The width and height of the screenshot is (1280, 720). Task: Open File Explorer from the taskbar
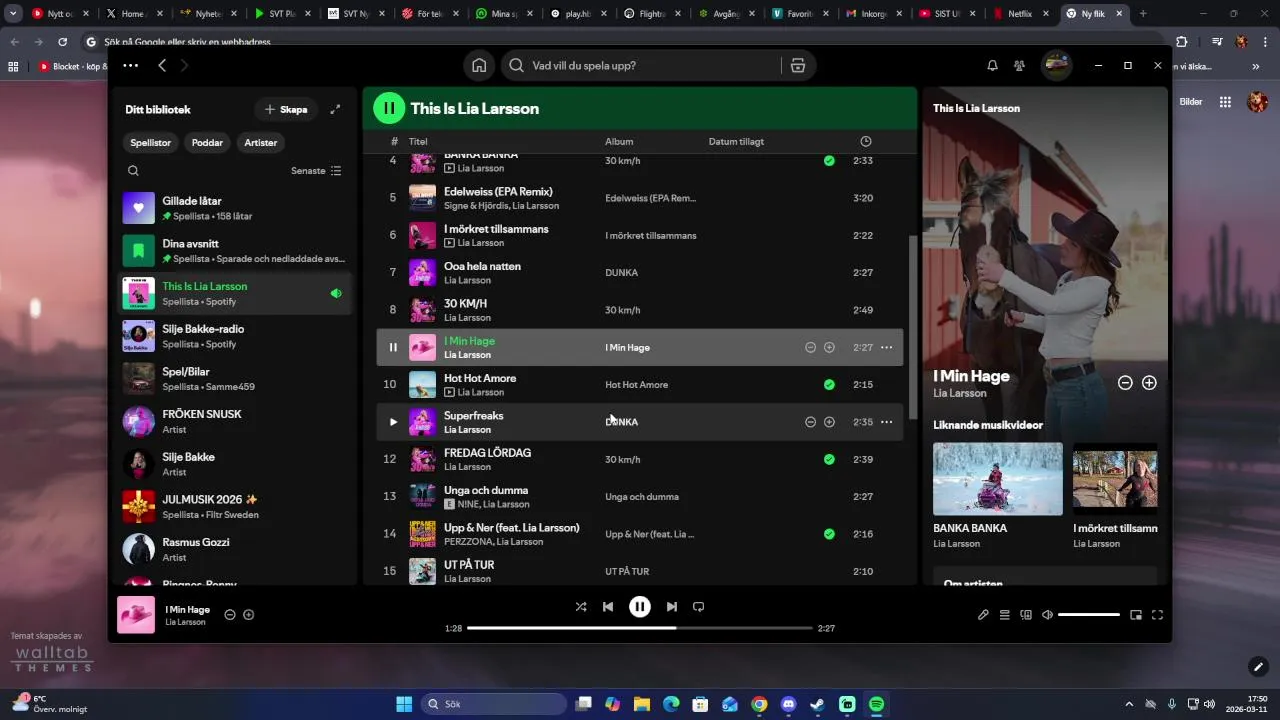(x=641, y=704)
